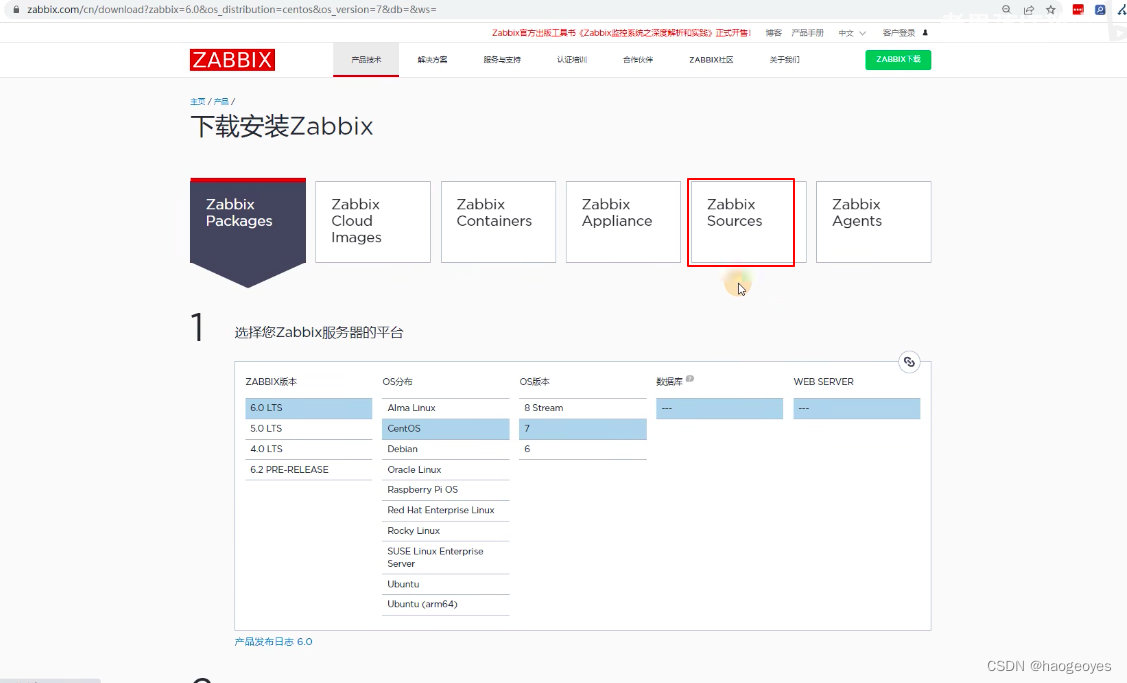Click the ZABBIX logo
The height and width of the screenshot is (683, 1127).
tap(232, 60)
